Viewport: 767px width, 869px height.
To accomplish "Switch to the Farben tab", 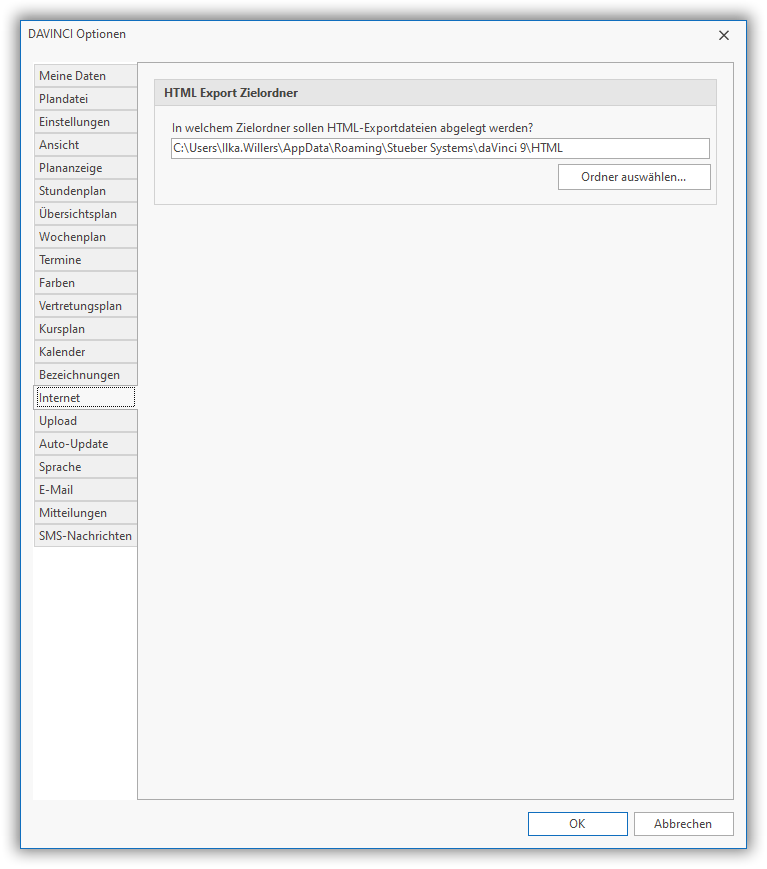I will (x=85, y=283).
